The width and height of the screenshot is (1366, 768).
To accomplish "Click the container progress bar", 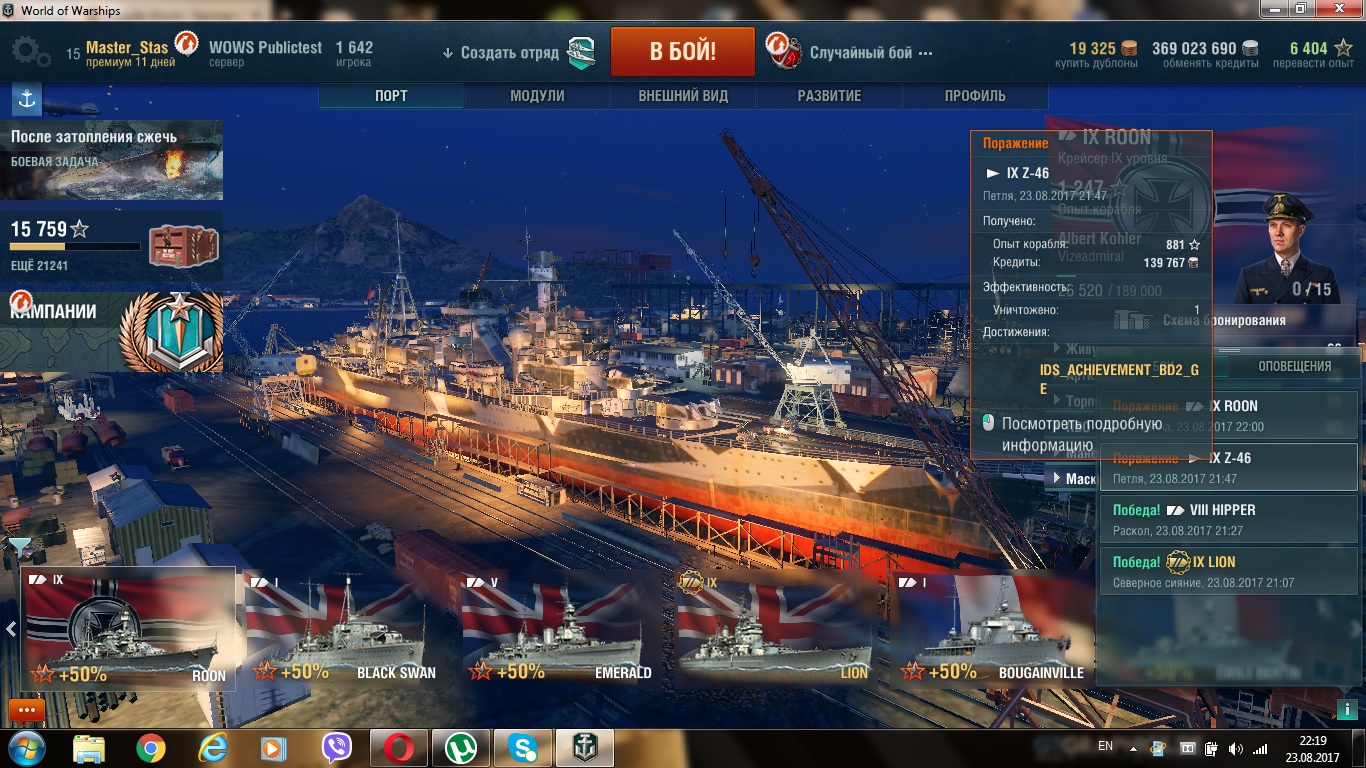I will (75, 247).
